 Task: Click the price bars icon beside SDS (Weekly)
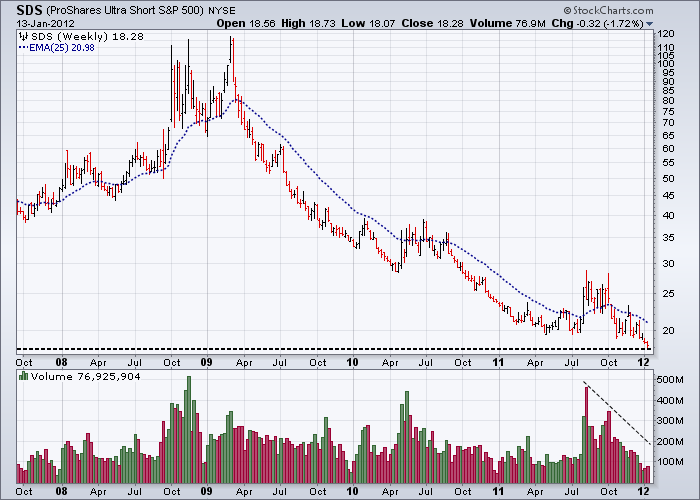coord(23,37)
